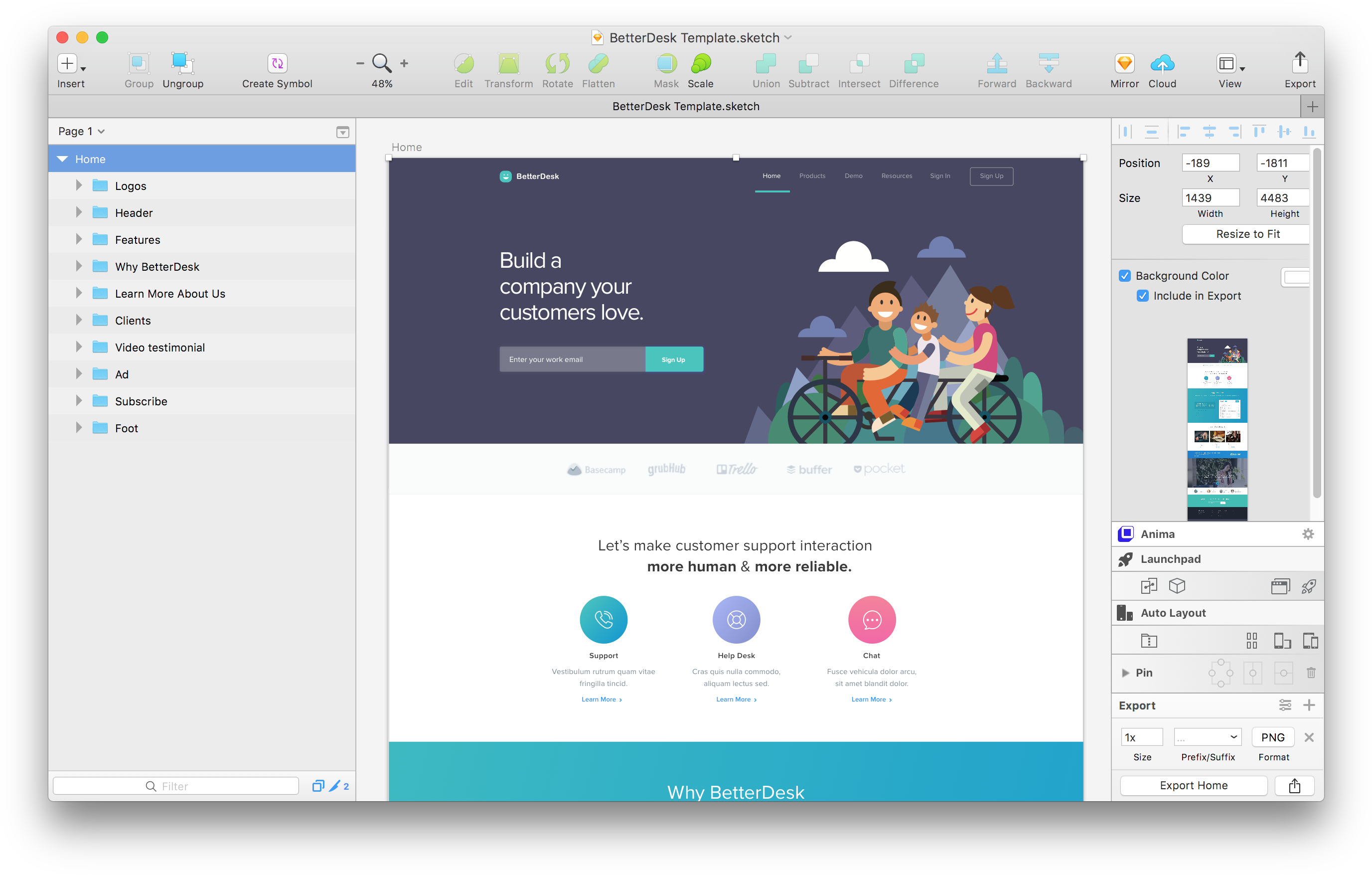The height and width of the screenshot is (875, 1372).
Task: Click the Cloud upload icon
Action: [1162, 63]
